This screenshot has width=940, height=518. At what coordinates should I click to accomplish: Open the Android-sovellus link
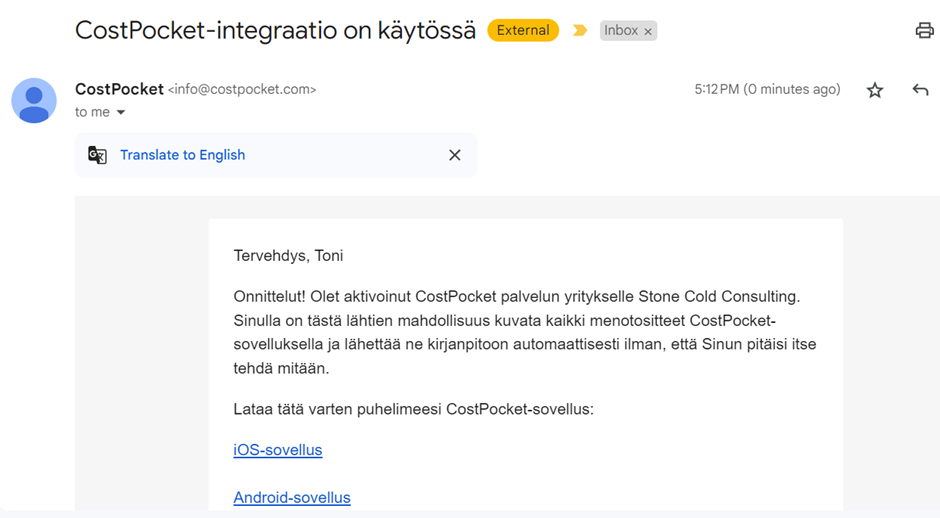tap(292, 498)
